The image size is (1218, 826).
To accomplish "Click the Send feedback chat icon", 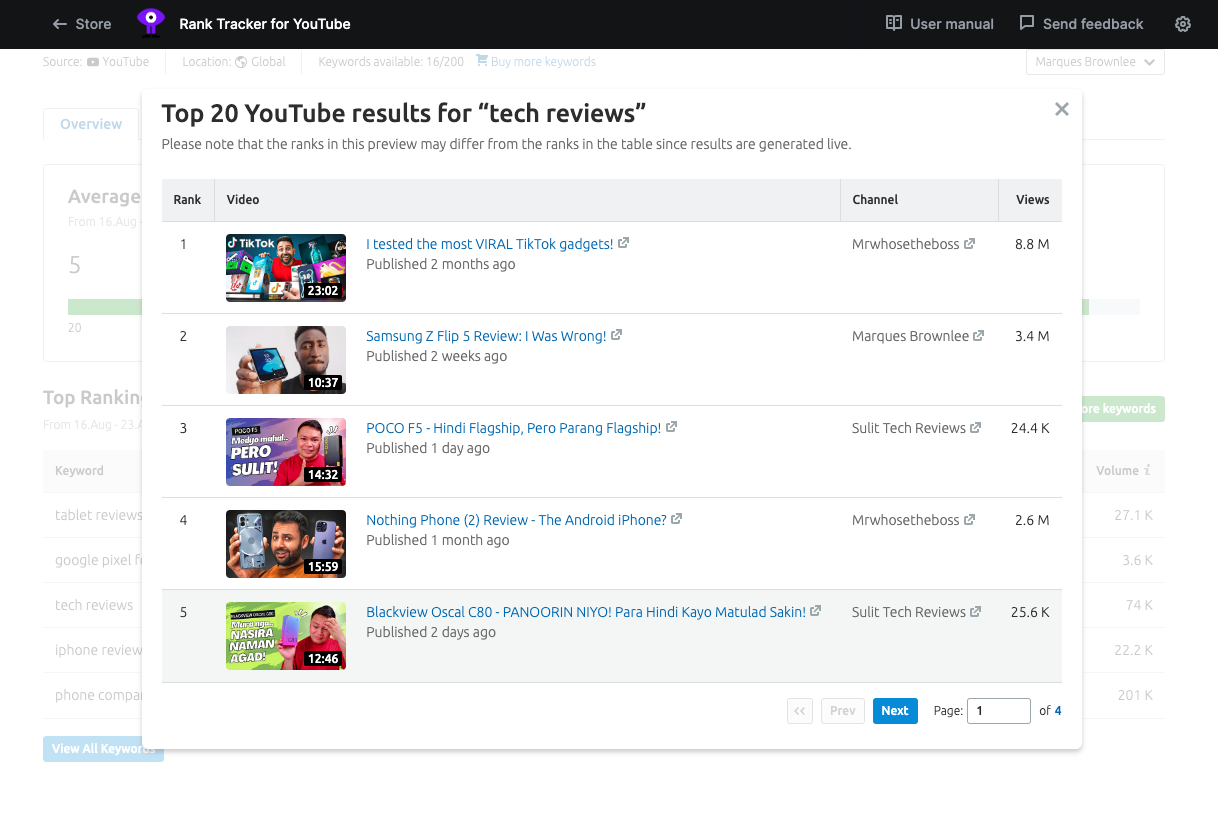I will tap(1028, 23).
